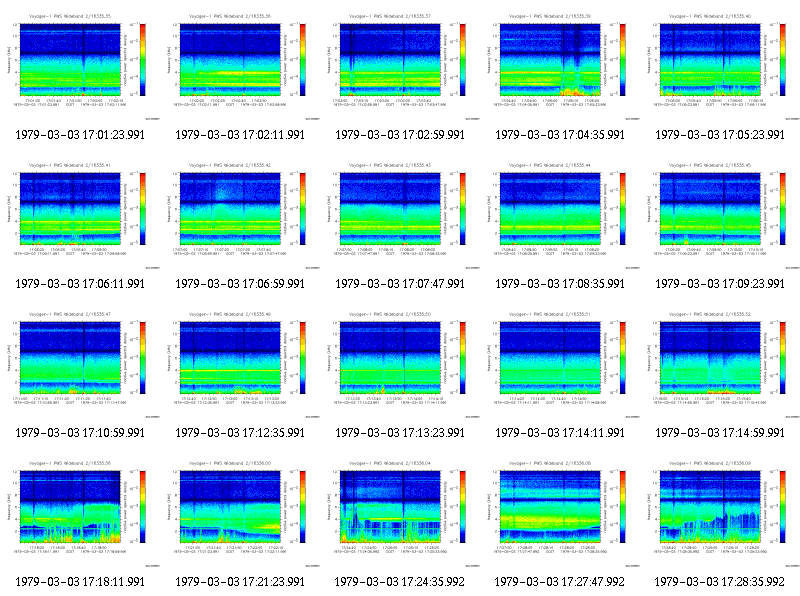Open the 17:01:23.991 spectrogram thumbnail
This screenshot has height=596, width=800.
click(80, 67)
